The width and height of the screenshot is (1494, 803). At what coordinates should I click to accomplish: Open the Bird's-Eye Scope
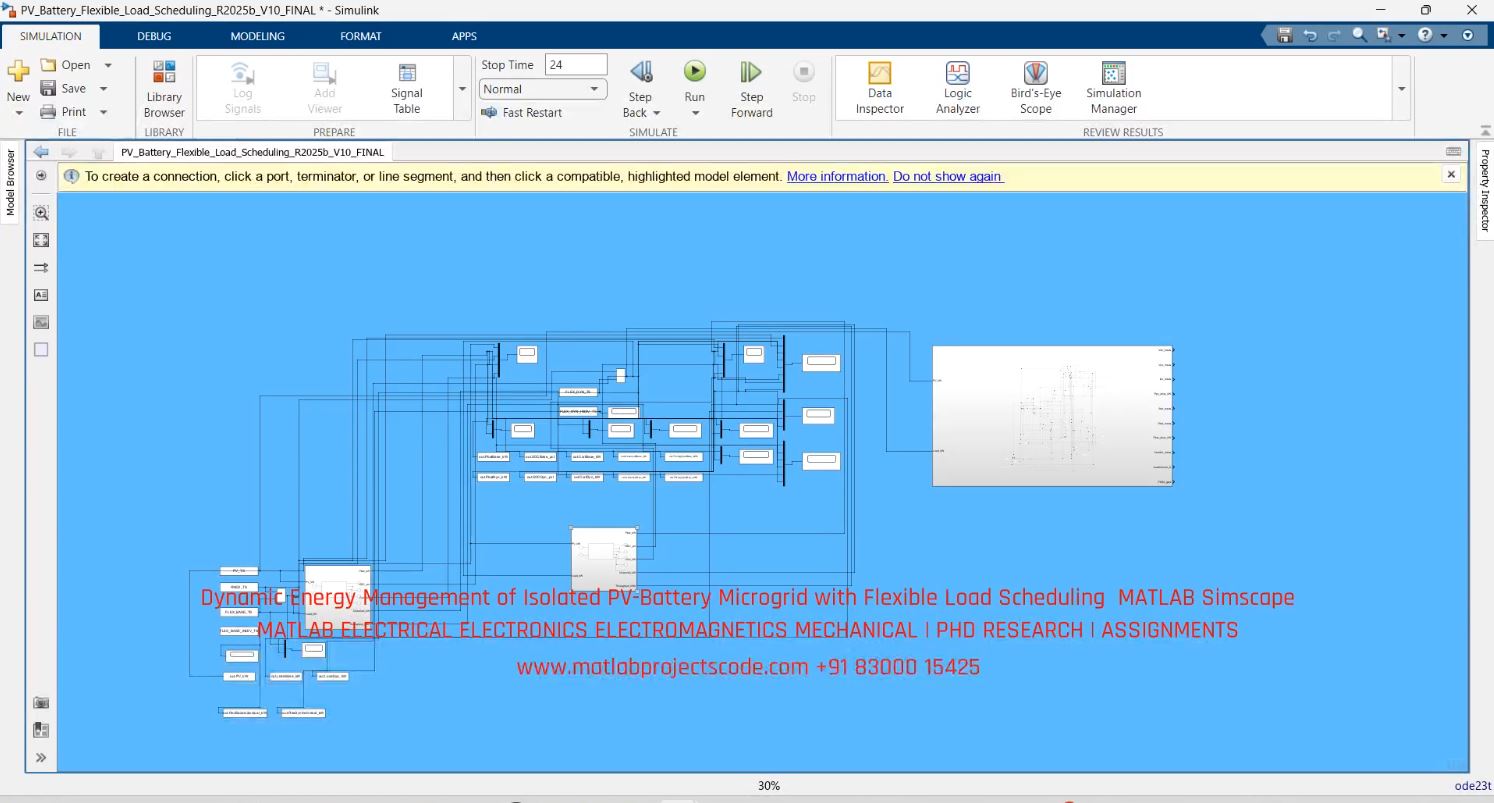[1035, 88]
